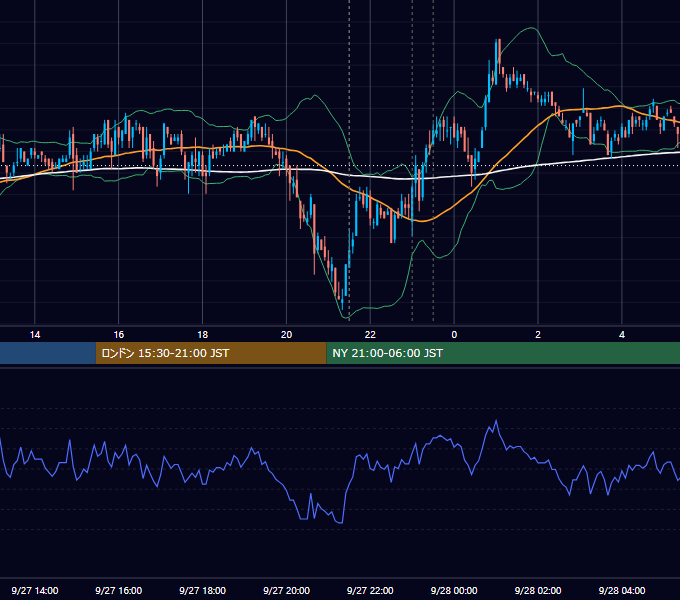Screen dimensions: 680x600
Task: Click the 9/28 02:00 date label
Action: tap(538, 590)
